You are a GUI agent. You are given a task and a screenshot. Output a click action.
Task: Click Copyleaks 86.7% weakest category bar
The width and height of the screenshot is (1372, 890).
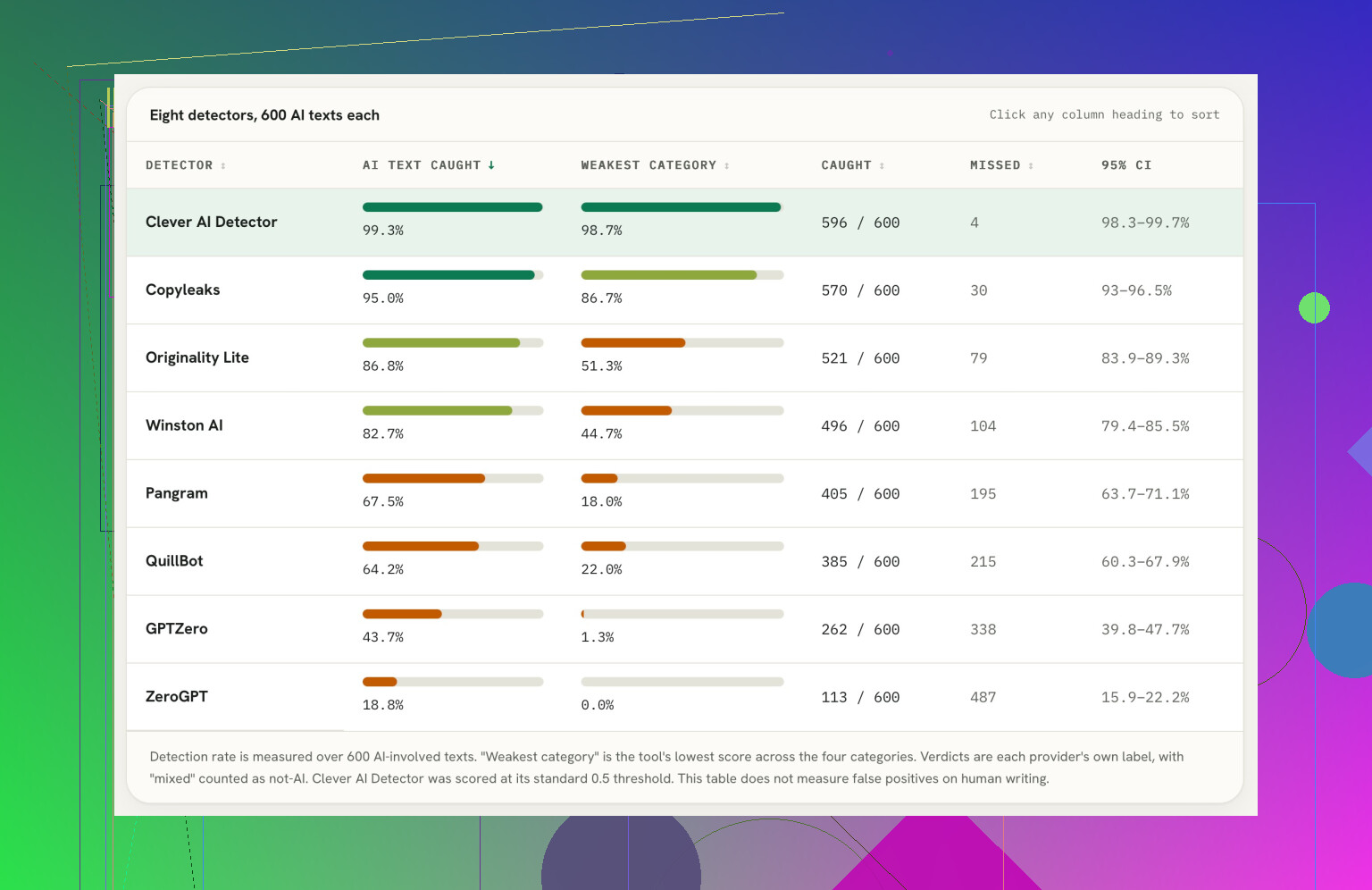coord(682,275)
